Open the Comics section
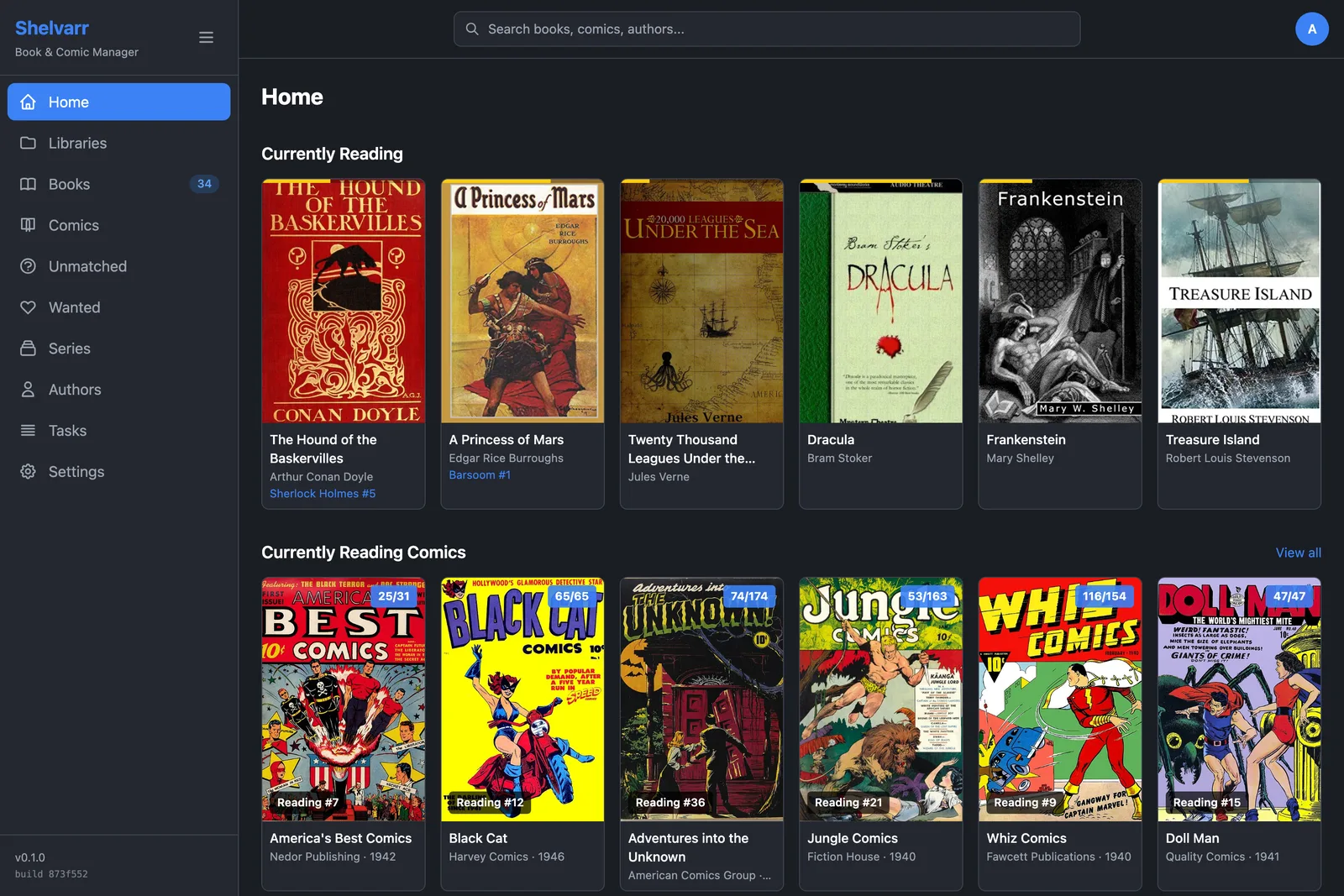1344x896 pixels. click(119, 225)
